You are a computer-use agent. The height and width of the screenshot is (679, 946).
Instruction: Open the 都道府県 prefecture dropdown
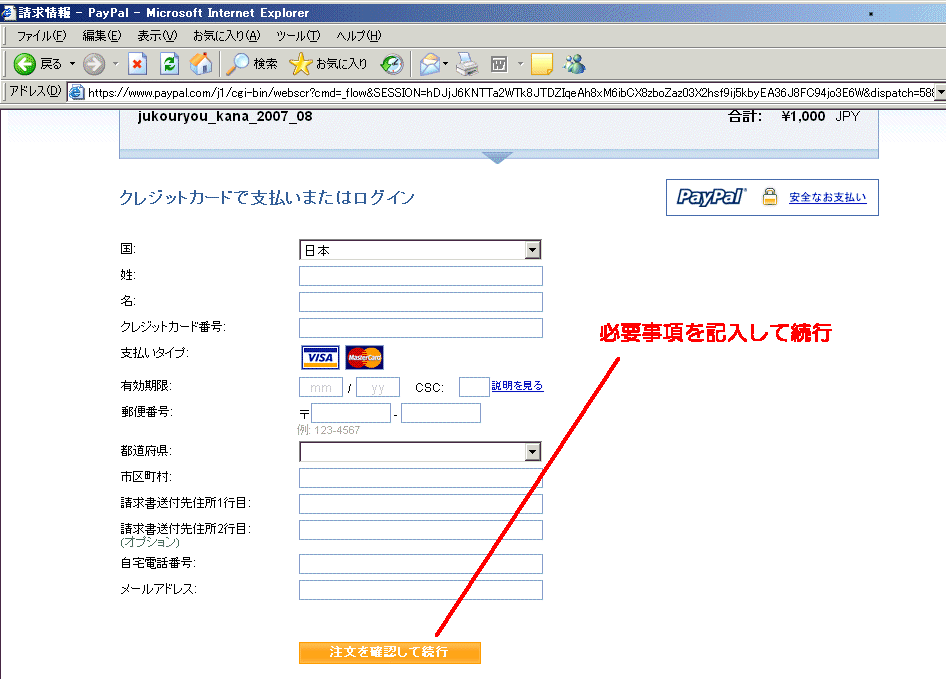point(421,451)
